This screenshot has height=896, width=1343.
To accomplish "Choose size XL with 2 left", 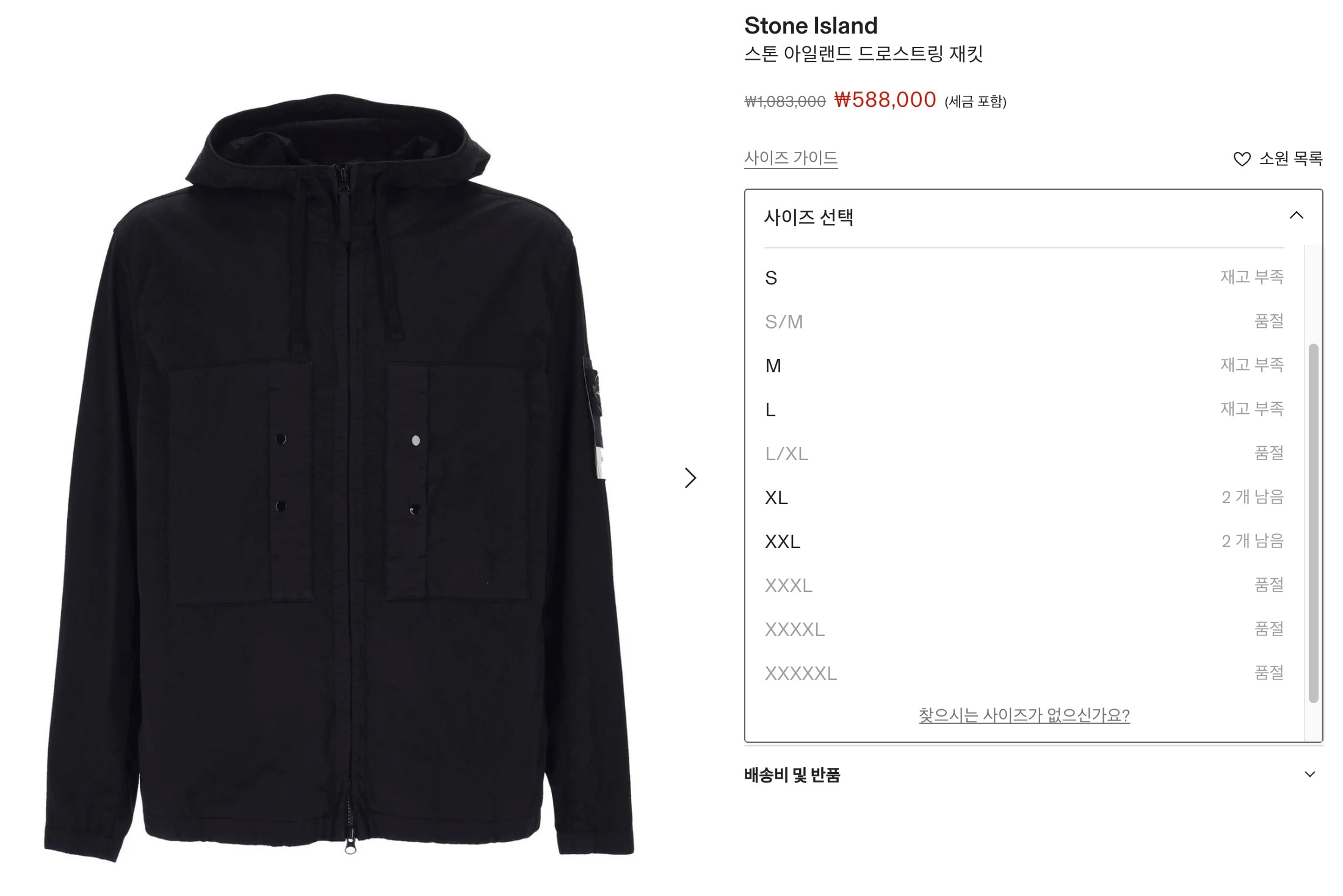I will pyautogui.click(x=1024, y=497).
